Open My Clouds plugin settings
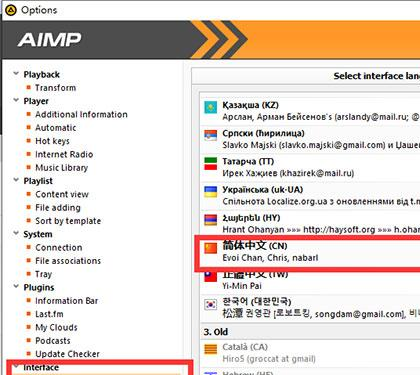The image size is (420, 375). pyautogui.click(x=56, y=327)
